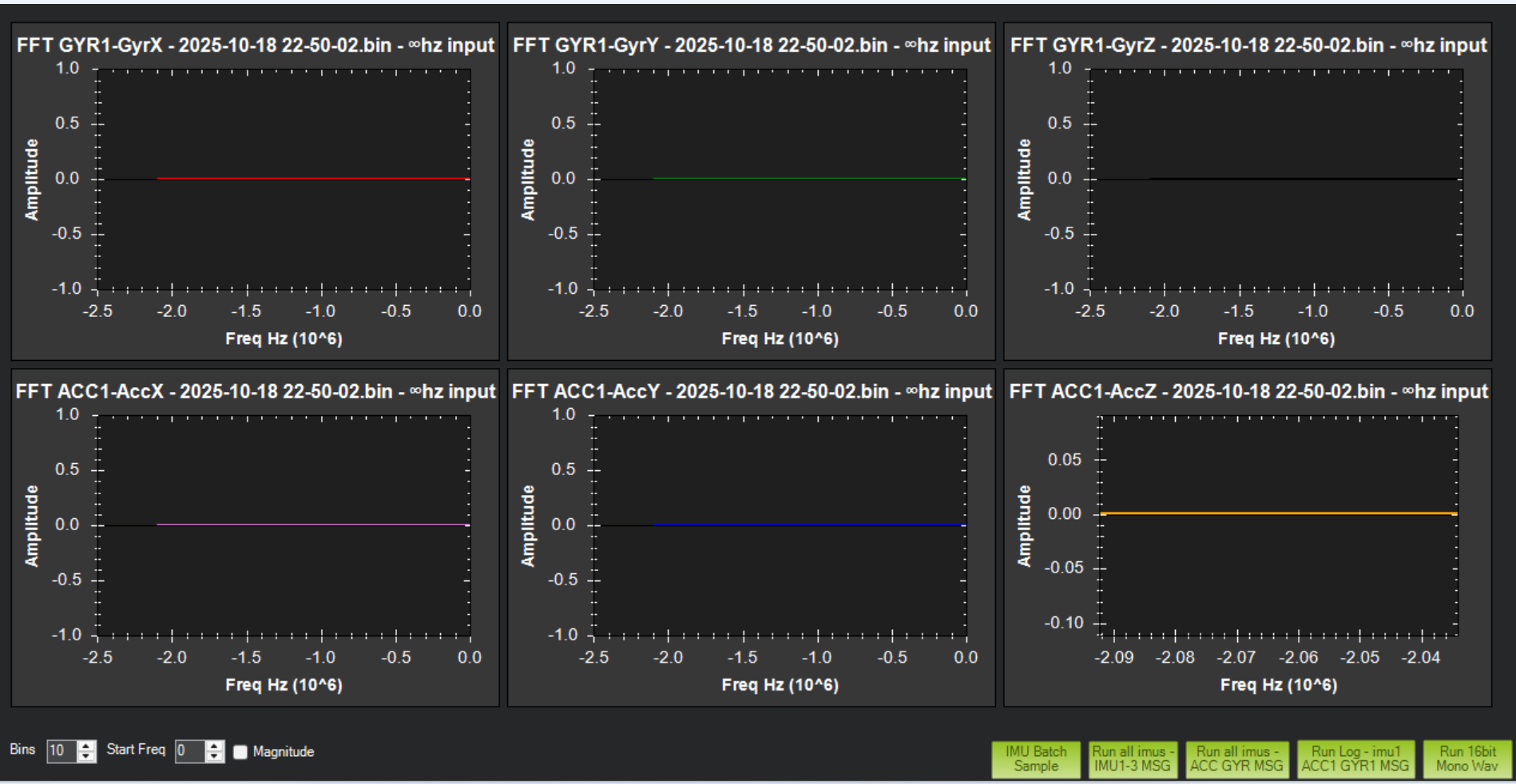Click inside the Bins number field

[61, 751]
